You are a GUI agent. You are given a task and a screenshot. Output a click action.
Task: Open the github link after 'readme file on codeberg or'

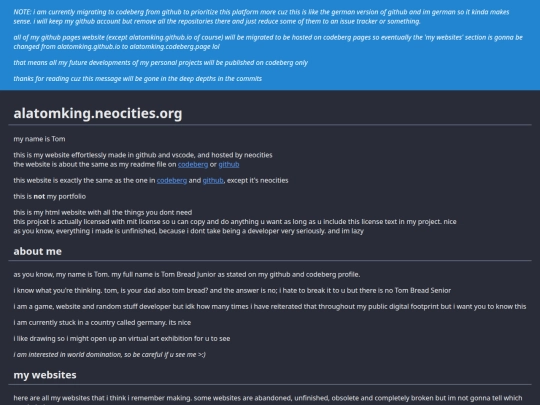click(229, 165)
